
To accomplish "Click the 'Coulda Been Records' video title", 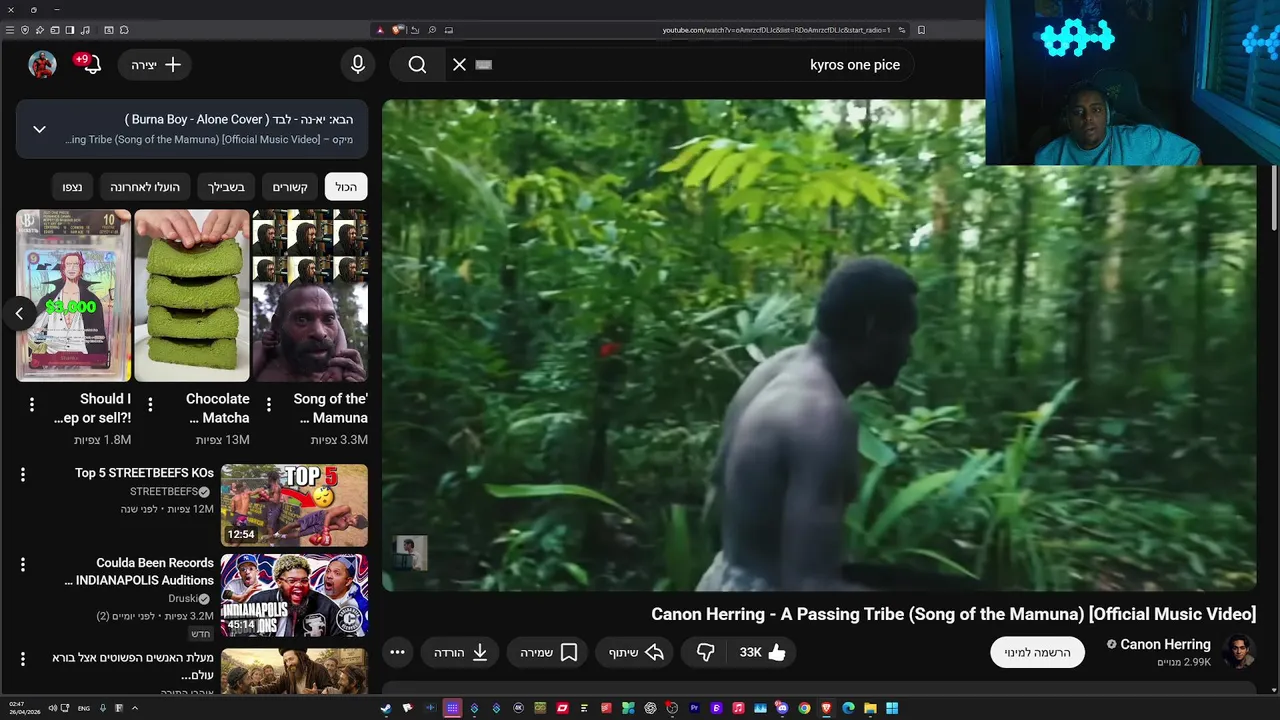I will click(x=139, y=572).
